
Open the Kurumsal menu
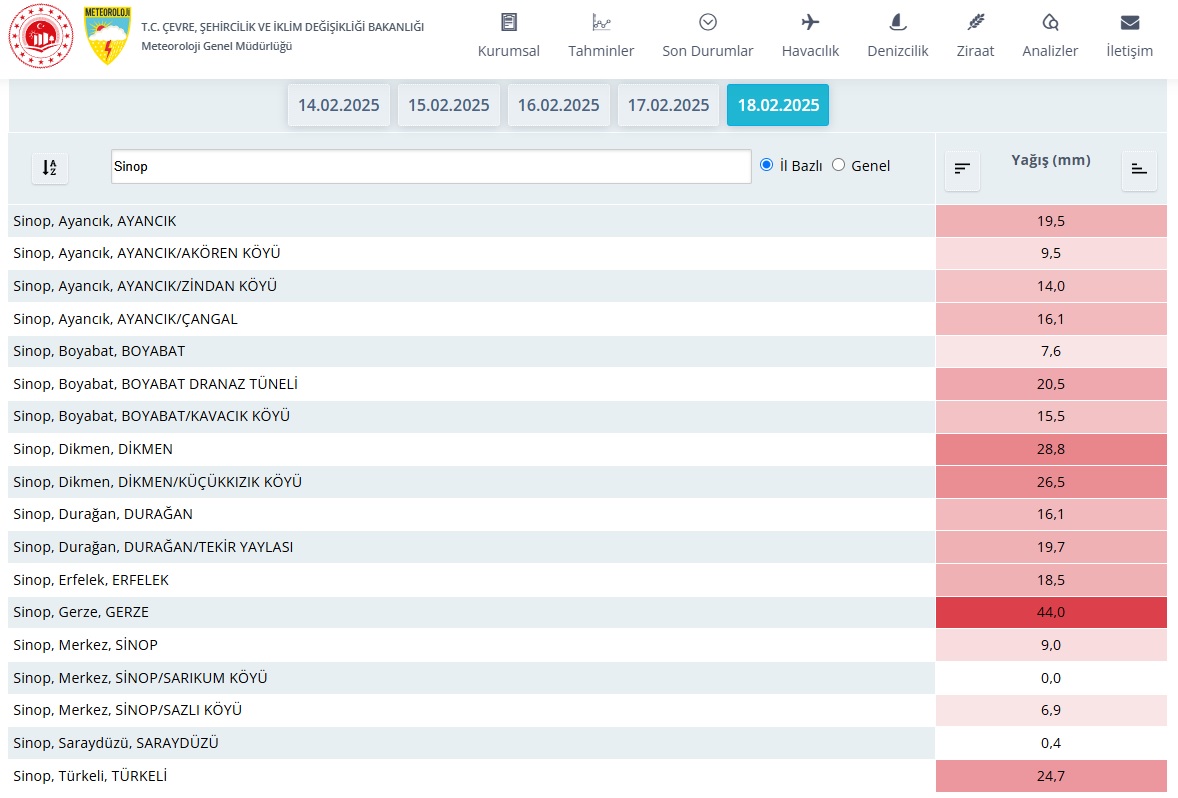click(x=508, y=37)
